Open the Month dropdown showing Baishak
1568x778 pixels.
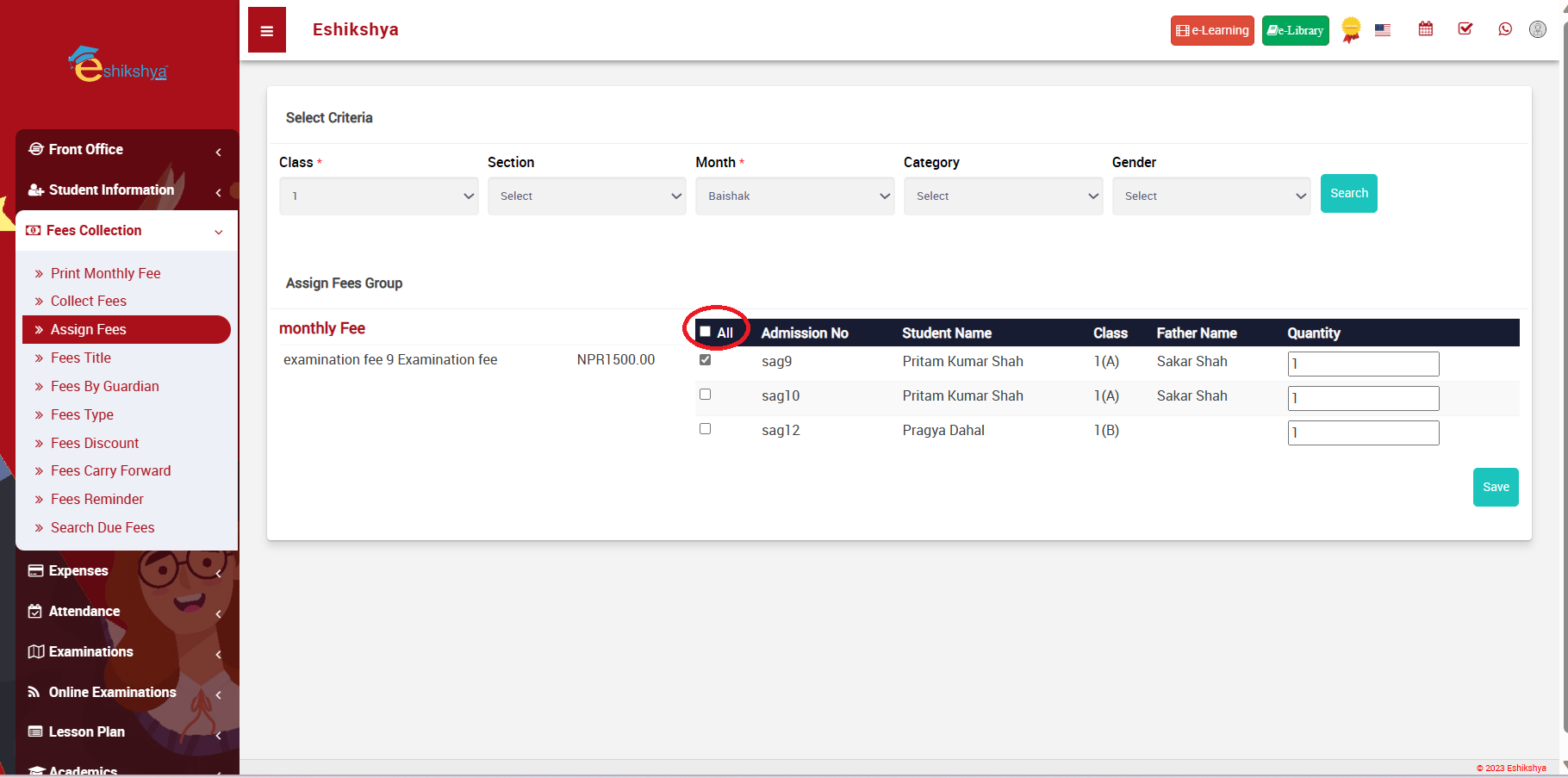coord(794,196)
